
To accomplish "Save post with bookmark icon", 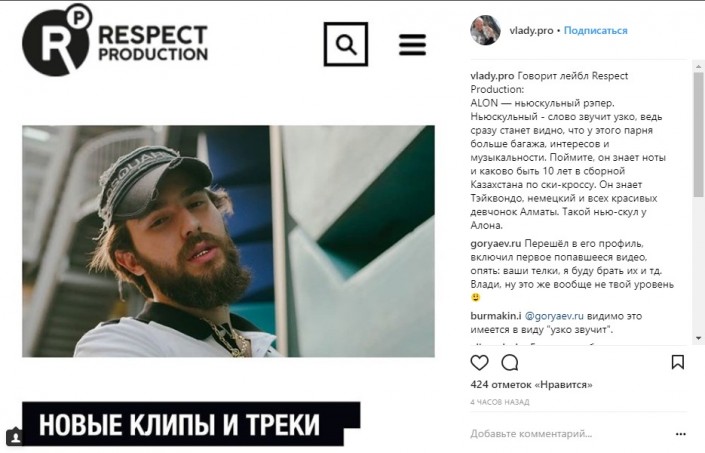I will click(678, 362).
